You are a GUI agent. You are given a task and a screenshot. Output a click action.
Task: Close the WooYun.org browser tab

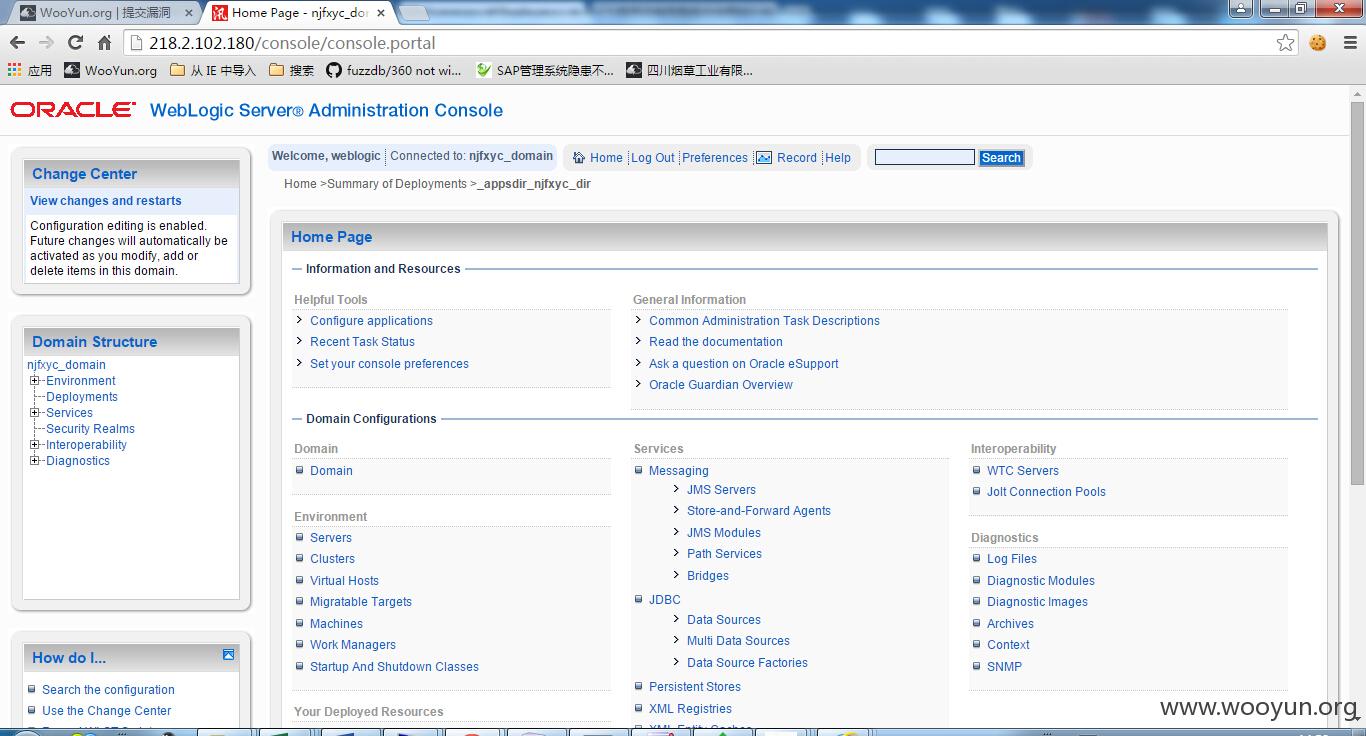(188, 13)
